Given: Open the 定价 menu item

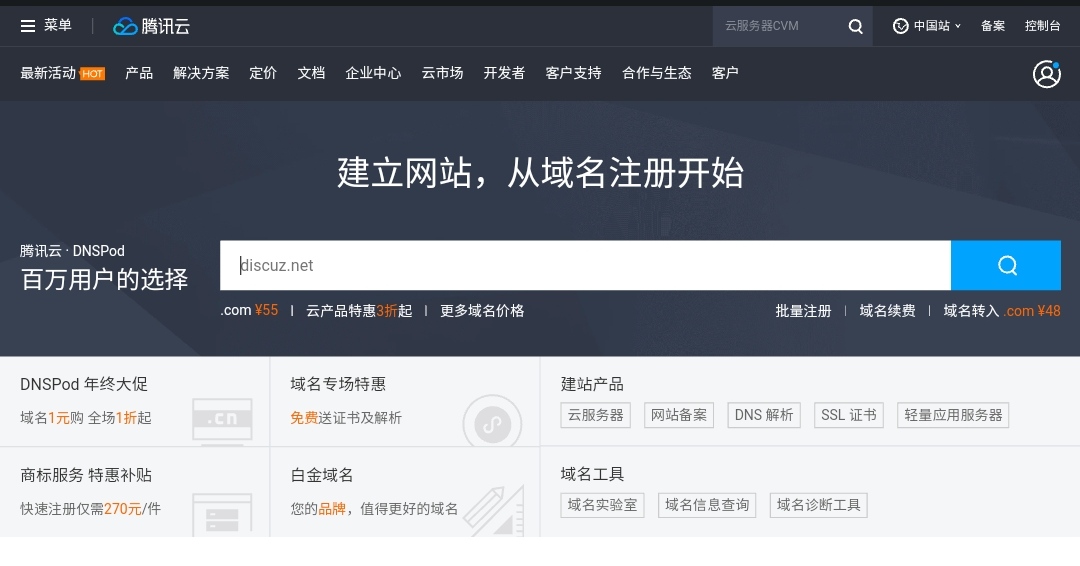Looking at the screenshot, I should (263, 73).
